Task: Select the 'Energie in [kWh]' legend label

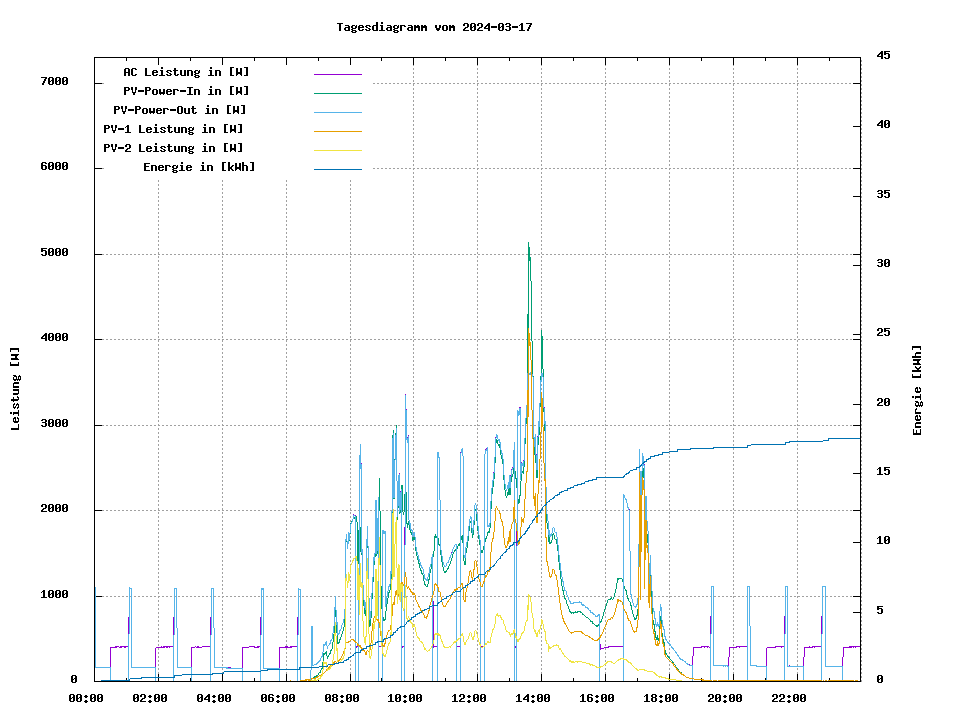Action: 199,167
